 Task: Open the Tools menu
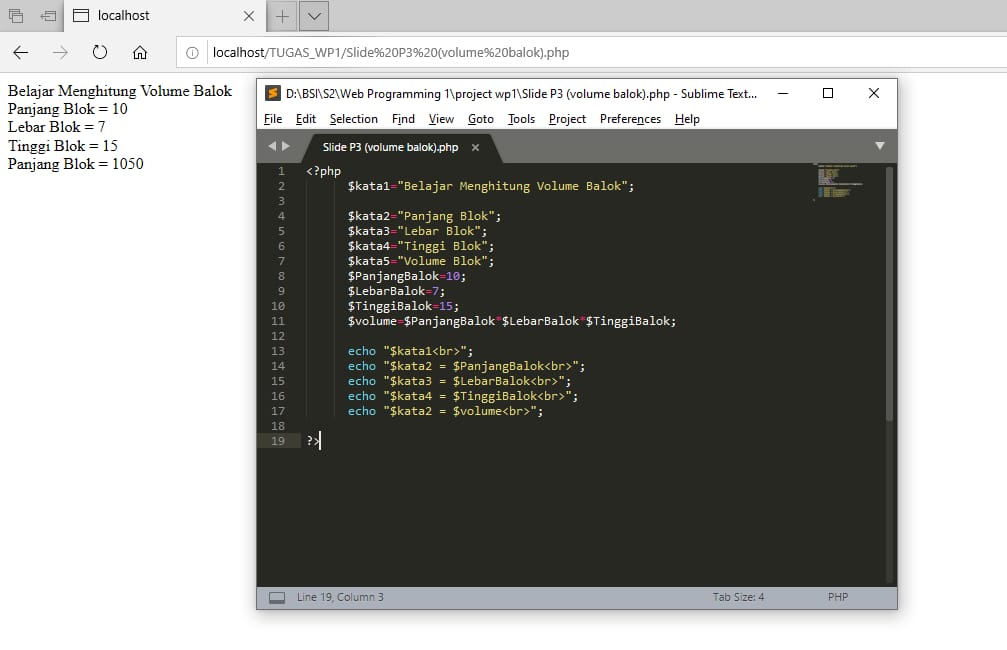521,119
